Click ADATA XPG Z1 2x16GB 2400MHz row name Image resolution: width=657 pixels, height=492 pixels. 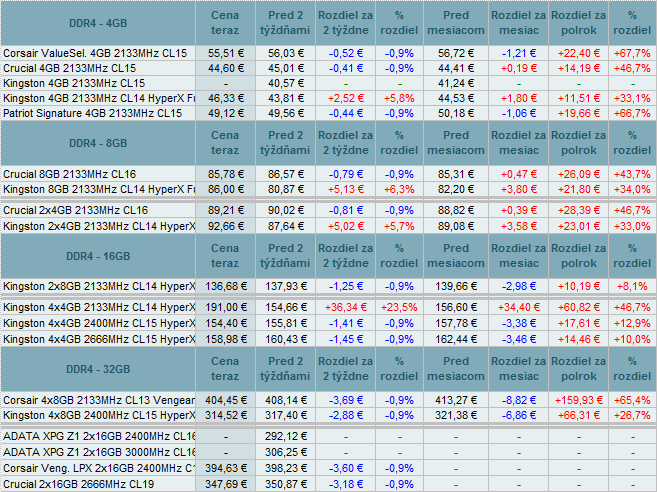pyautogui.click(x=99, y=437)
